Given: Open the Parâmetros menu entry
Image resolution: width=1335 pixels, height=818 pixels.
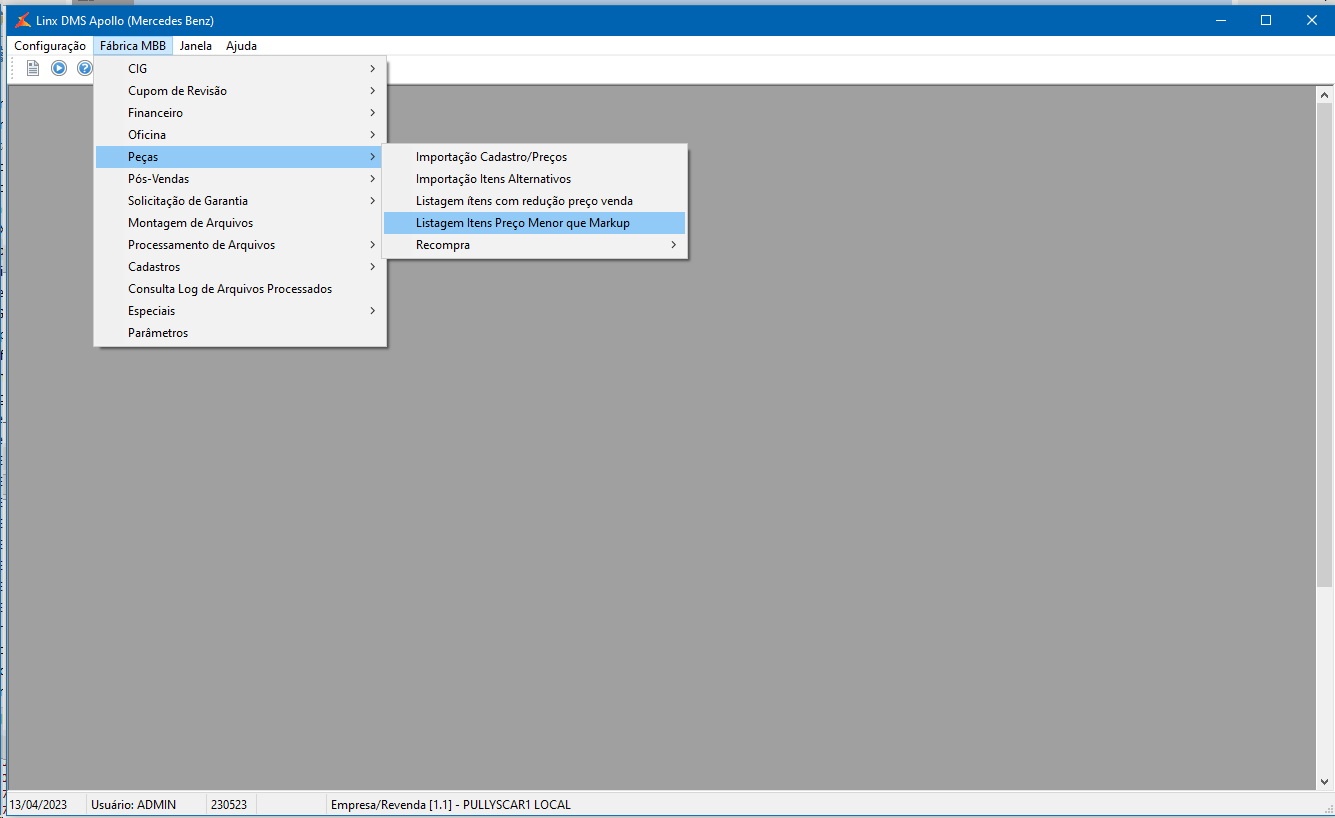Looking at the screenshot, I should [240, 333].
